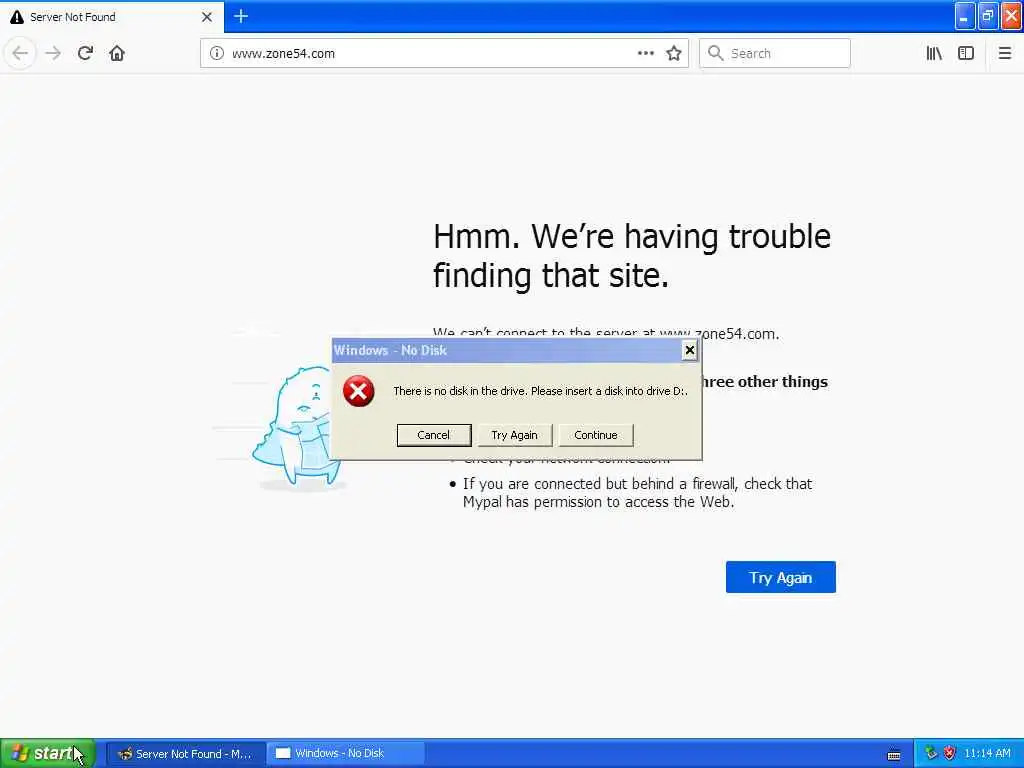Switch to Server Not Found taskbar item
The height and width of the screenshot is (768, 1024).
[x=185, y=754]
